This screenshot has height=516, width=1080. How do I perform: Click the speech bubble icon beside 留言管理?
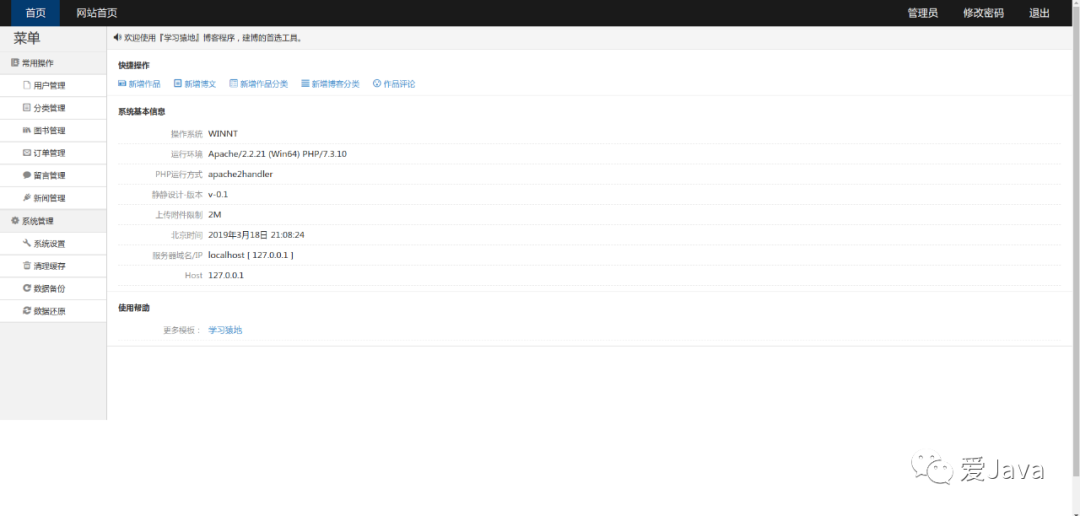[27, 175]
